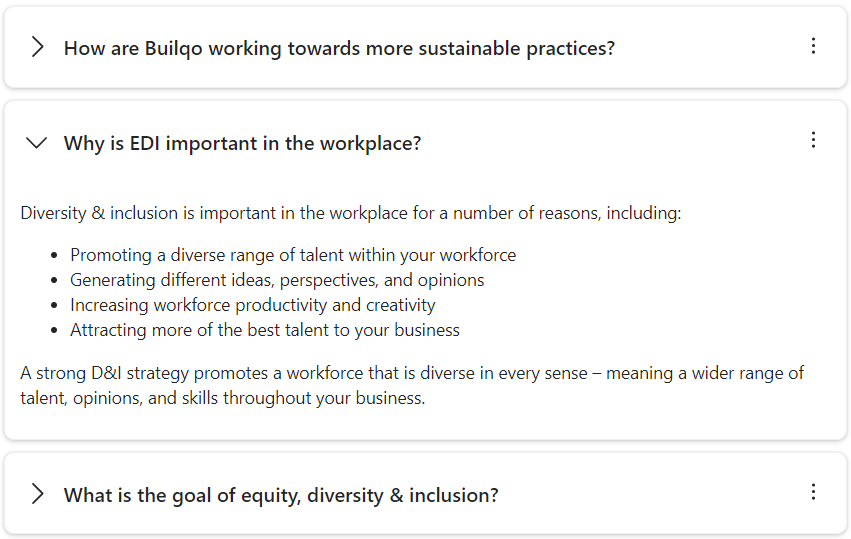
Task: Open three-dot menu for EDI workplace question
Action: point(813,140)
